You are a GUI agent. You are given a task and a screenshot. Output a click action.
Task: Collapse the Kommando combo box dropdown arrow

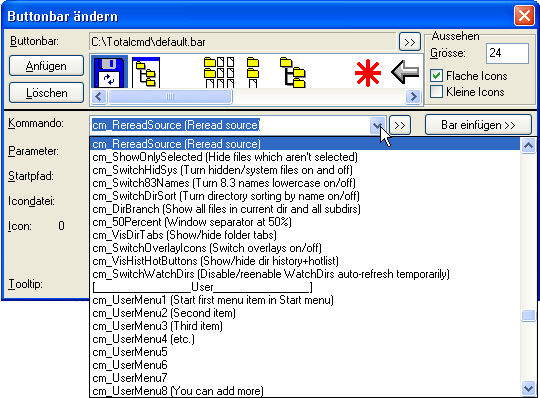tap(378, 125)
